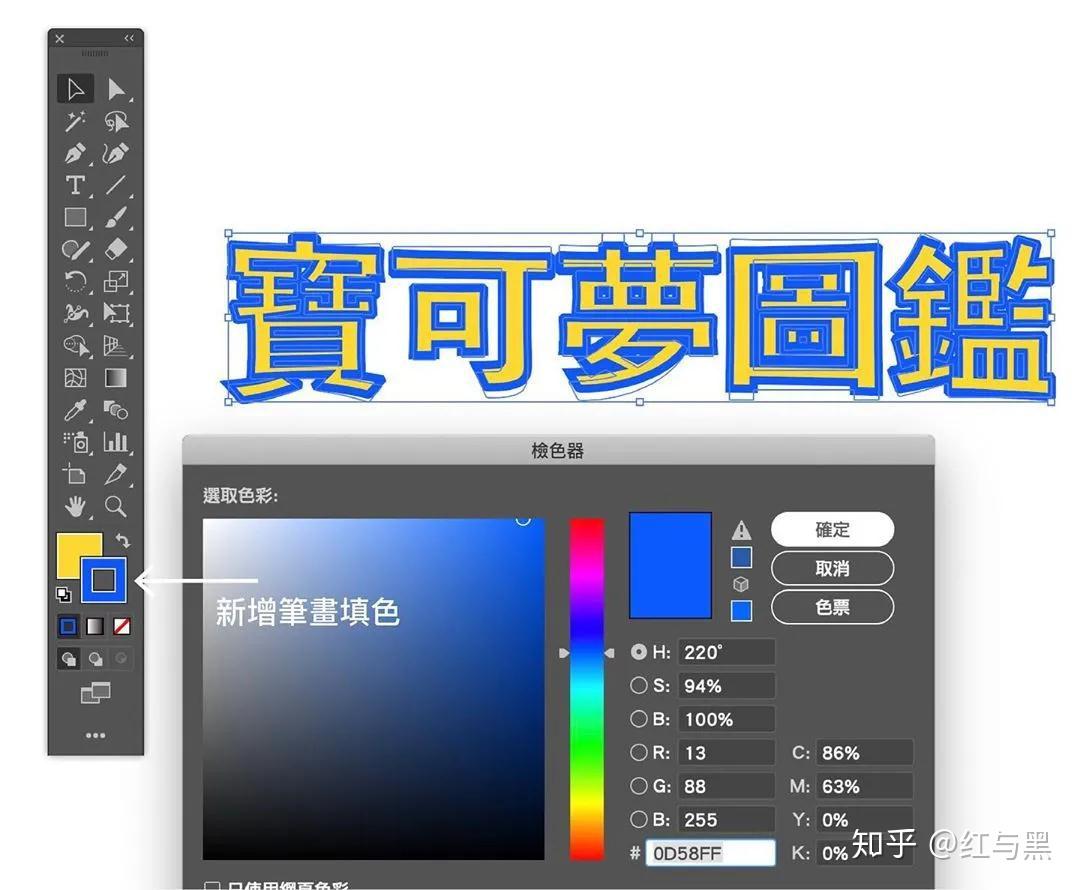Pick the Eyedropper tool

(x=75, y=411)
